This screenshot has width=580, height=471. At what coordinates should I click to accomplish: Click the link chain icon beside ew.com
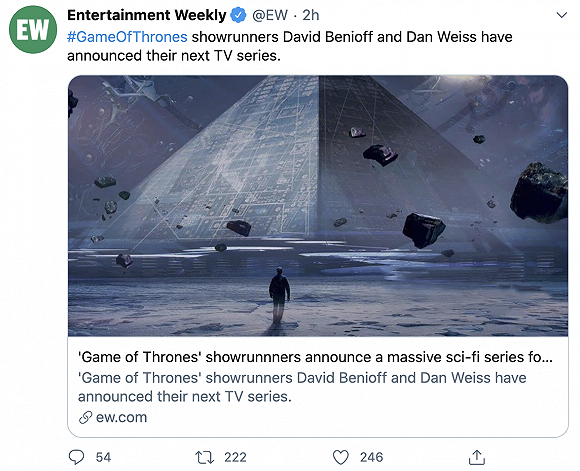tap(85, 418)
